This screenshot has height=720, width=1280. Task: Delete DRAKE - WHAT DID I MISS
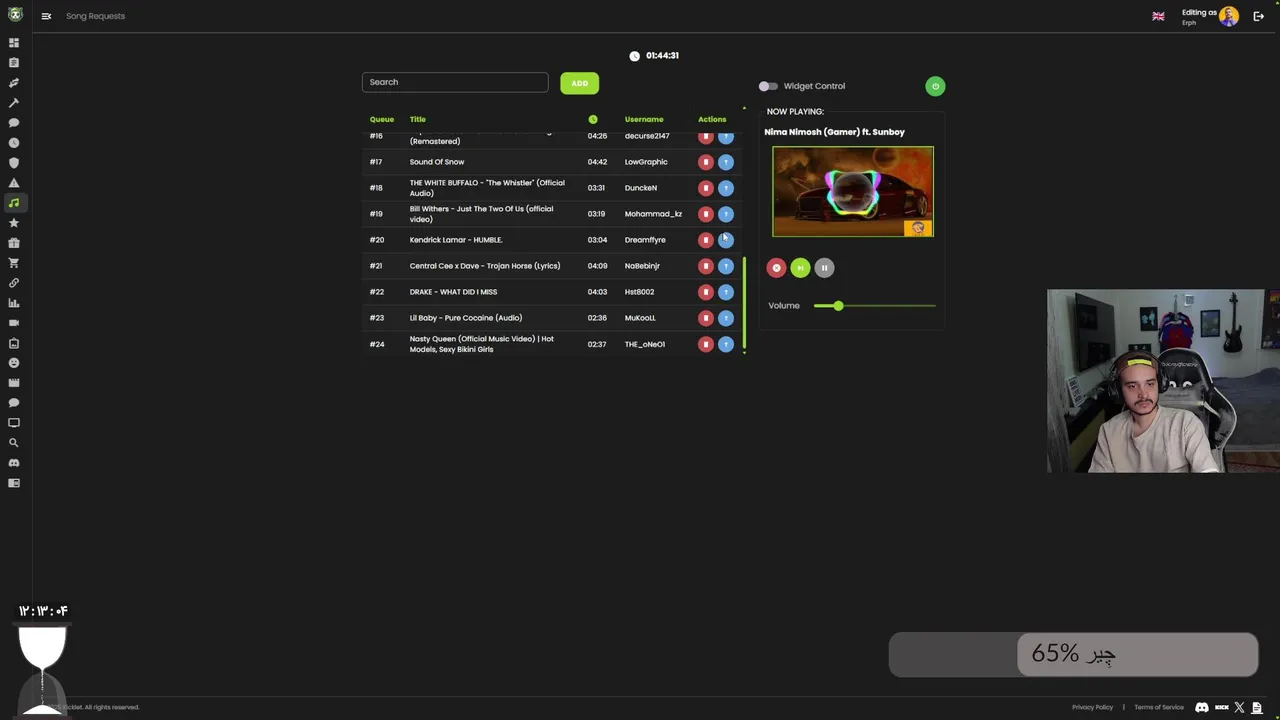(x=706, y=292)
